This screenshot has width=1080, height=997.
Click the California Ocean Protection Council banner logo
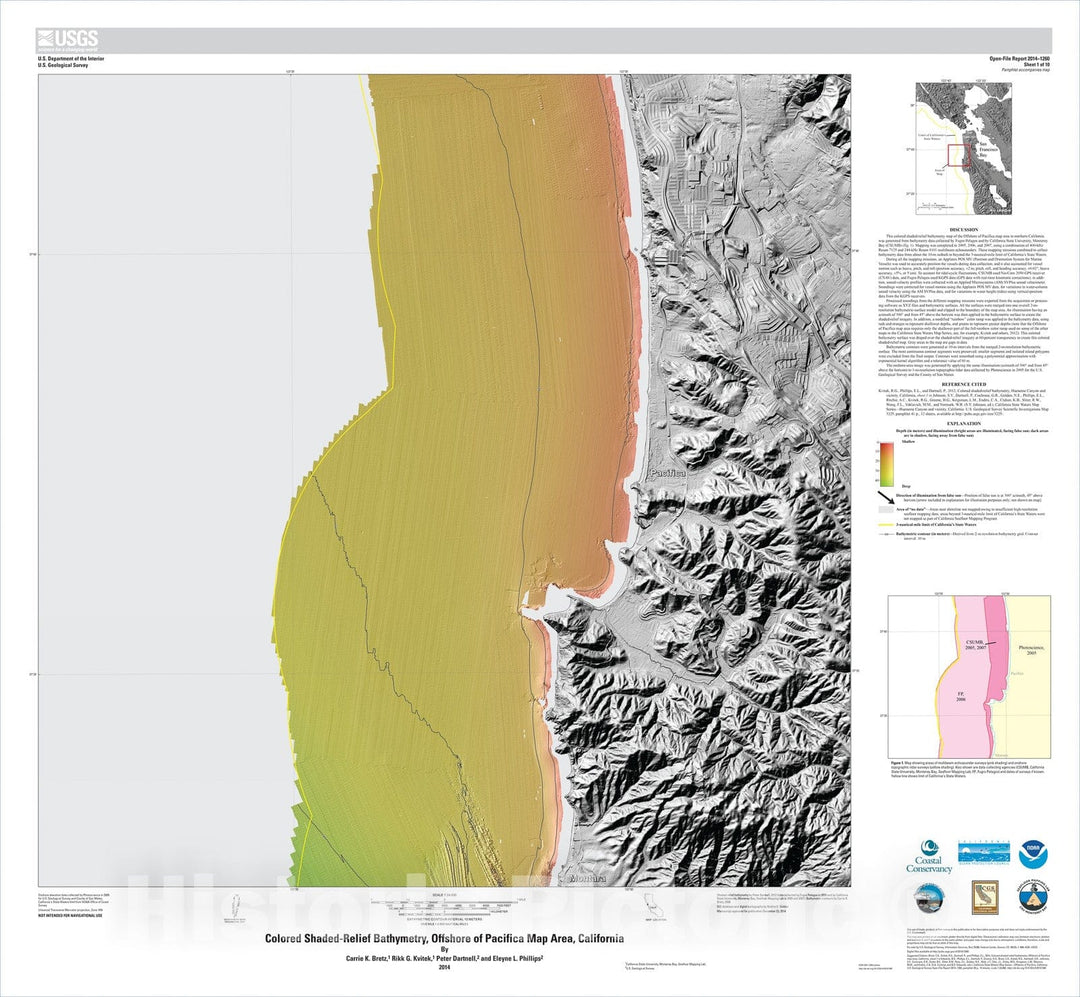(x=983, y=852)
